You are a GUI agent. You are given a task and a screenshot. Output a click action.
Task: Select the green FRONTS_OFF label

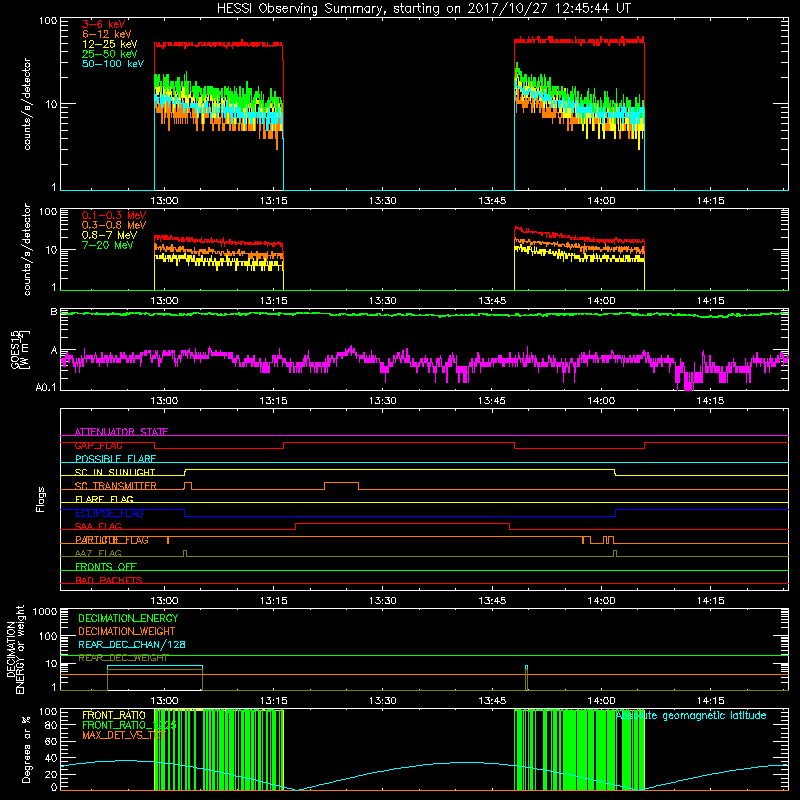coord(106,567)
